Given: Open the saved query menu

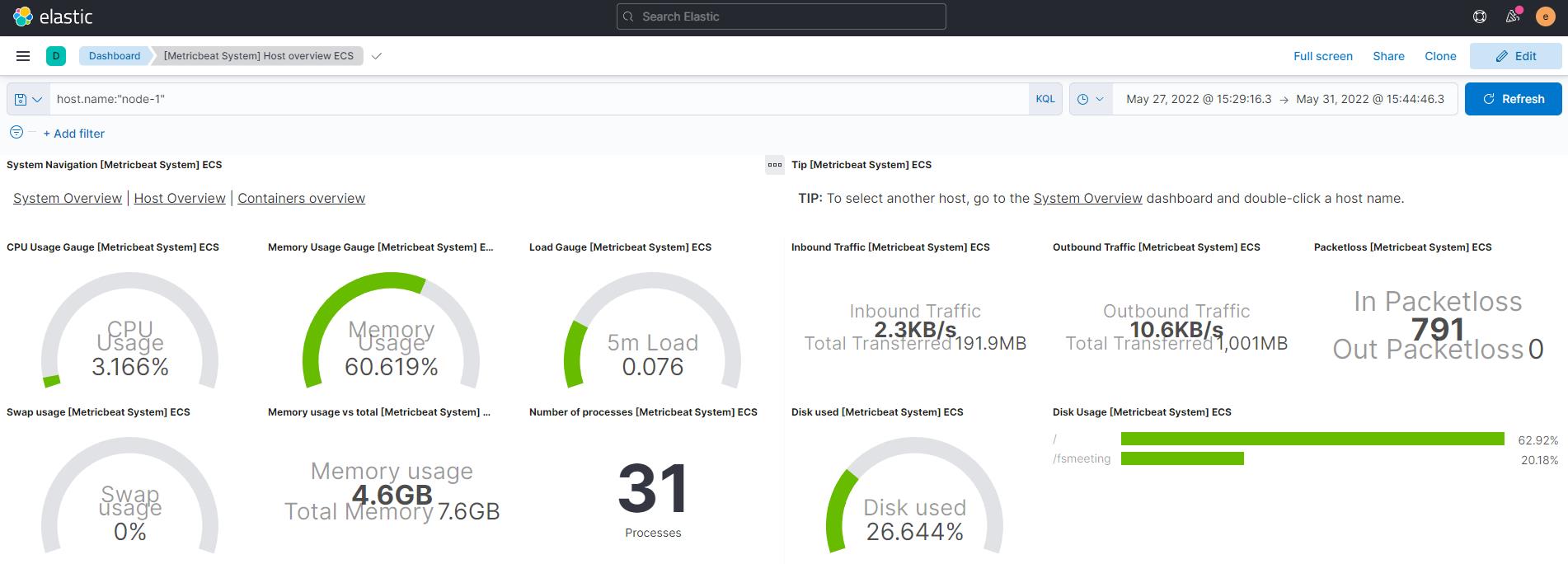Looking at the screenshot, I should [x=28, y=99].
